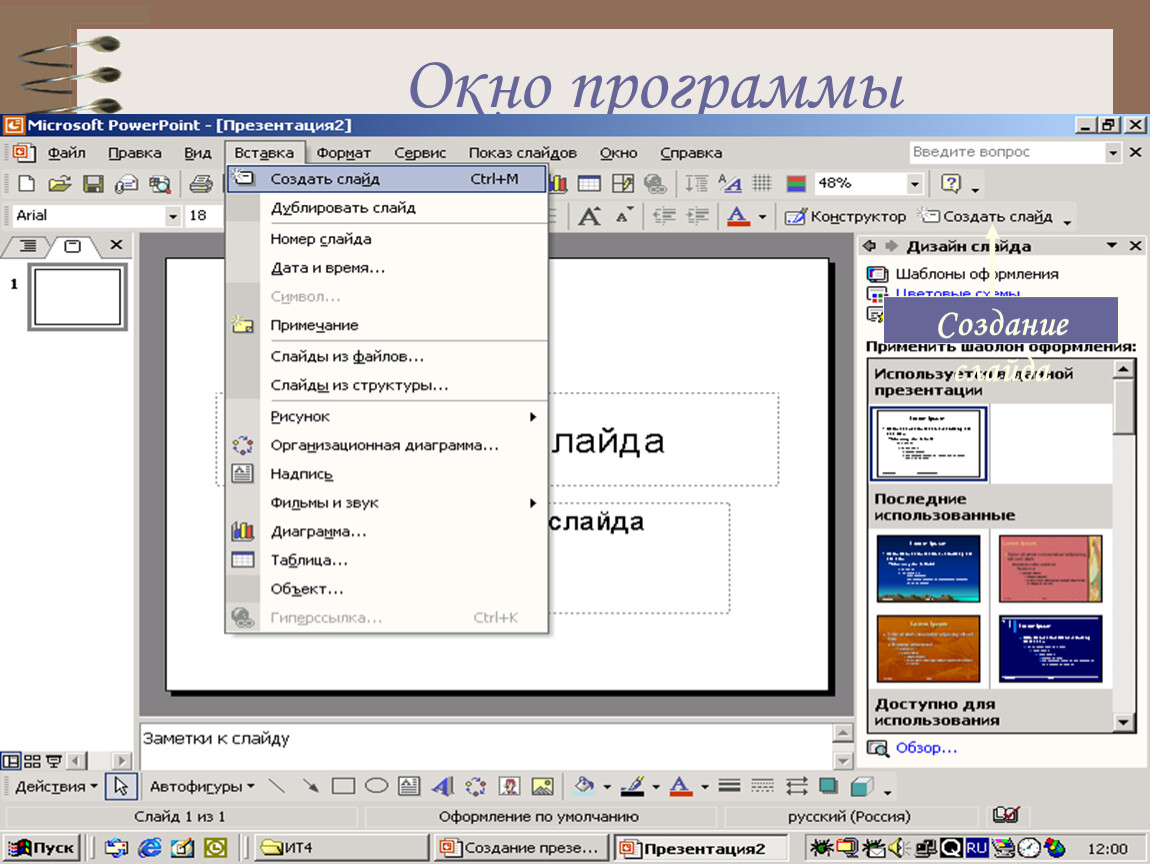The height and width of the screenshot is (864, 1150).
Task: Open the Показ слайдов menu
Action: click(x=522, y=153)
